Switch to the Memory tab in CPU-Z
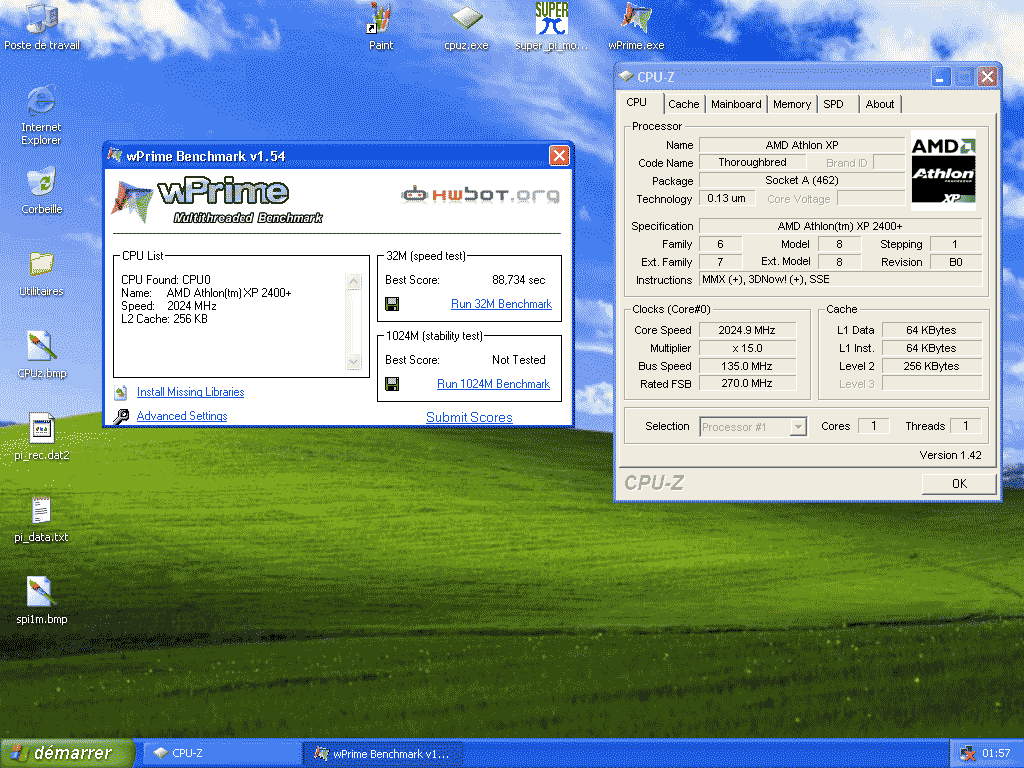Viewport: 1024px width, 768px height. tap(792, 104)
